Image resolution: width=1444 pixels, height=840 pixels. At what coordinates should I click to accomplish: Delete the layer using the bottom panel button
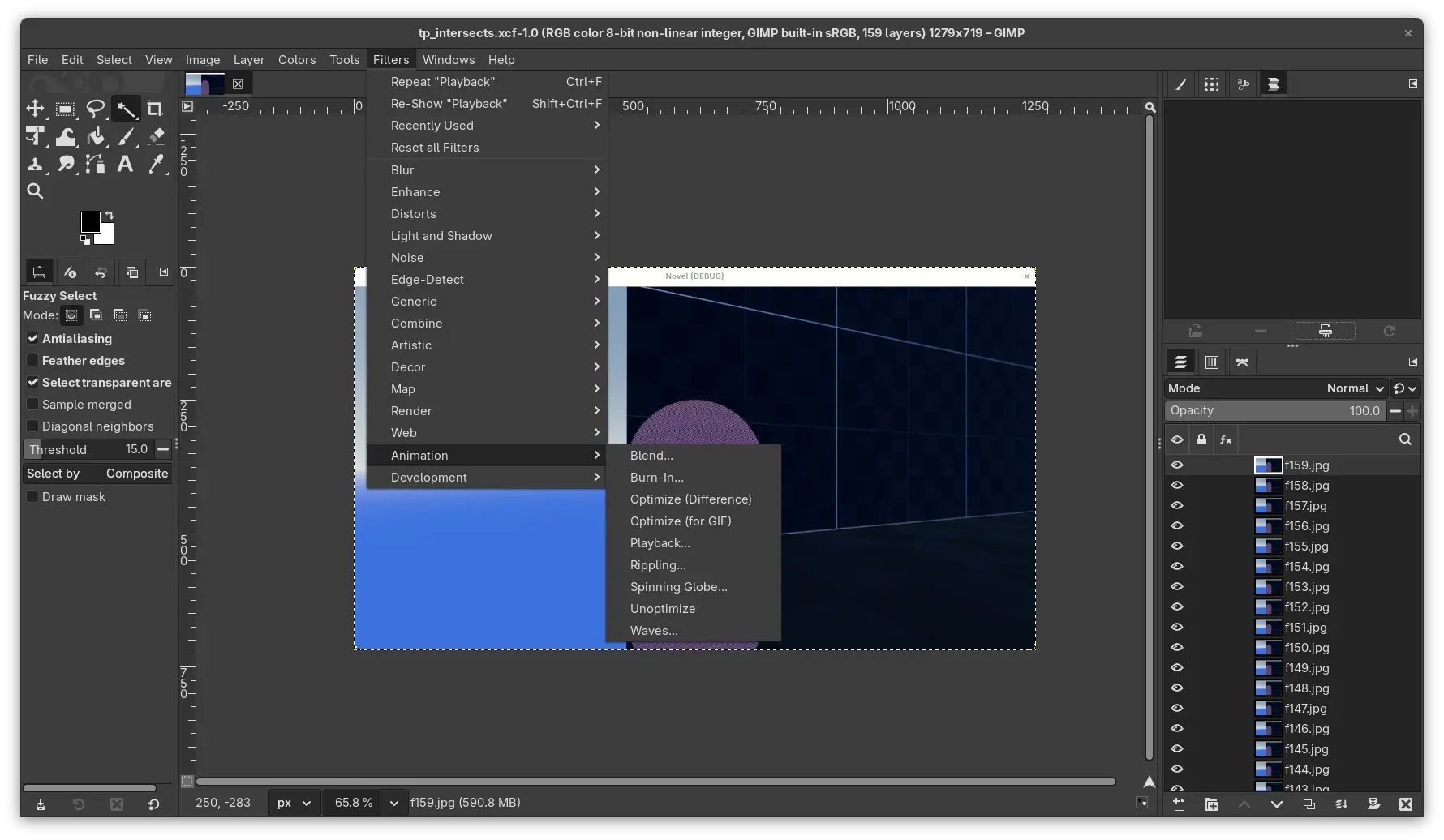tap(1405, 804)
